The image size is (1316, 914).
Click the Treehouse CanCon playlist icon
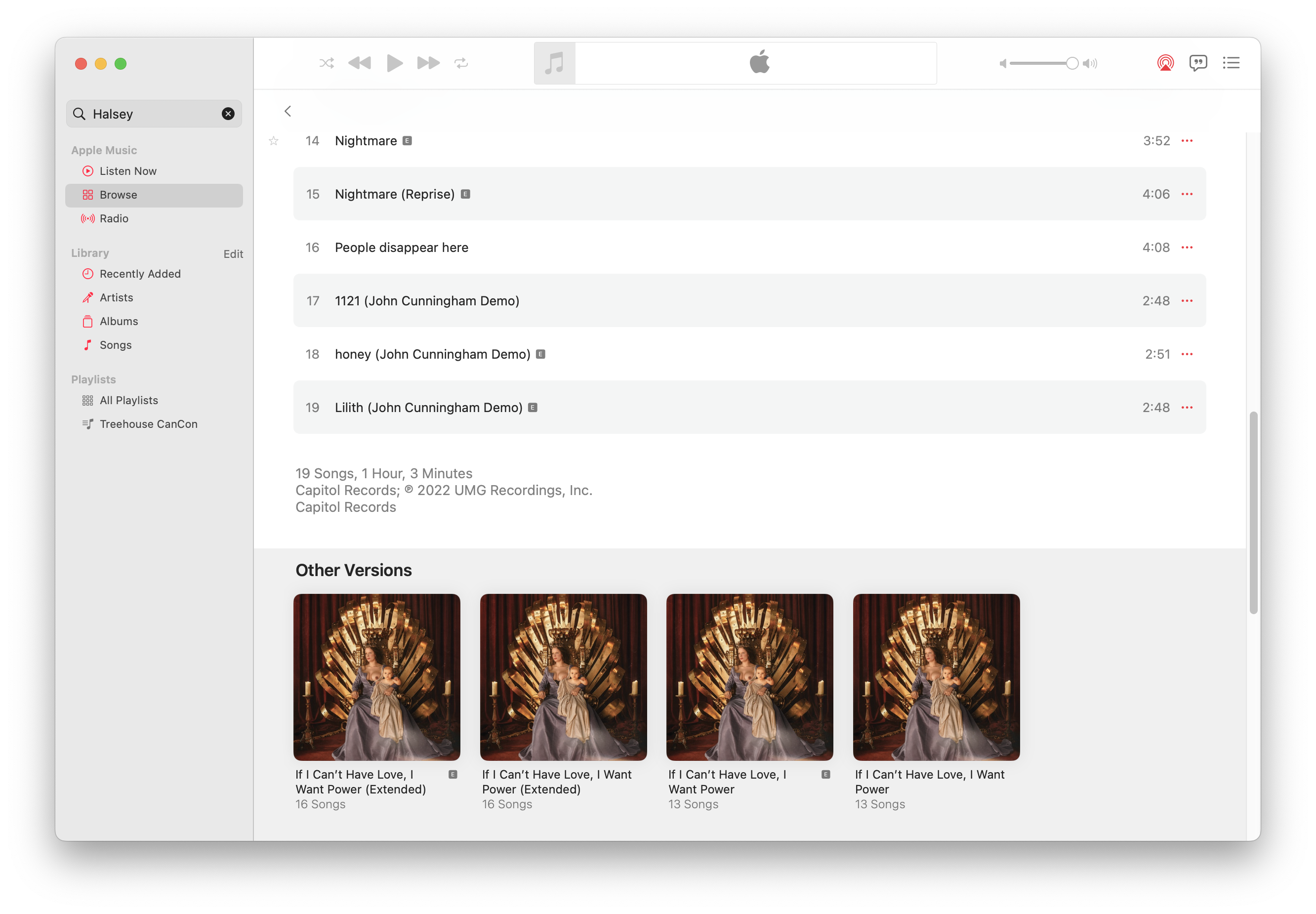click(x=87, y=424)
